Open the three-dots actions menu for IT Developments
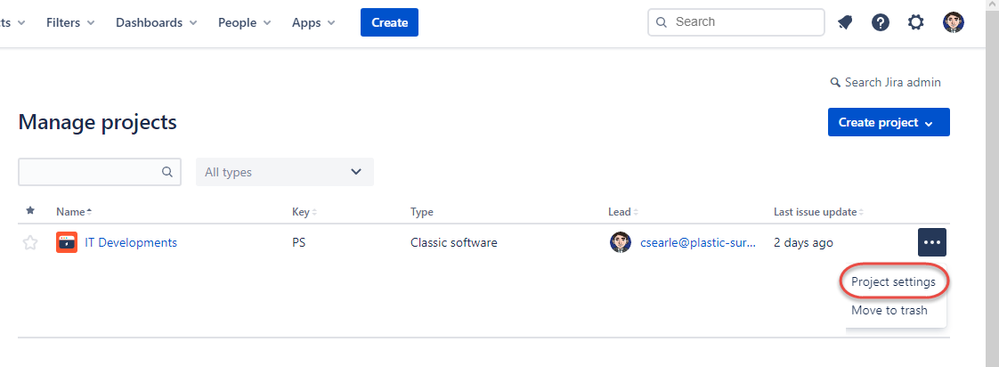Image resolution: width=999 pixels, height=367 pixels. (x=932, y=243)
